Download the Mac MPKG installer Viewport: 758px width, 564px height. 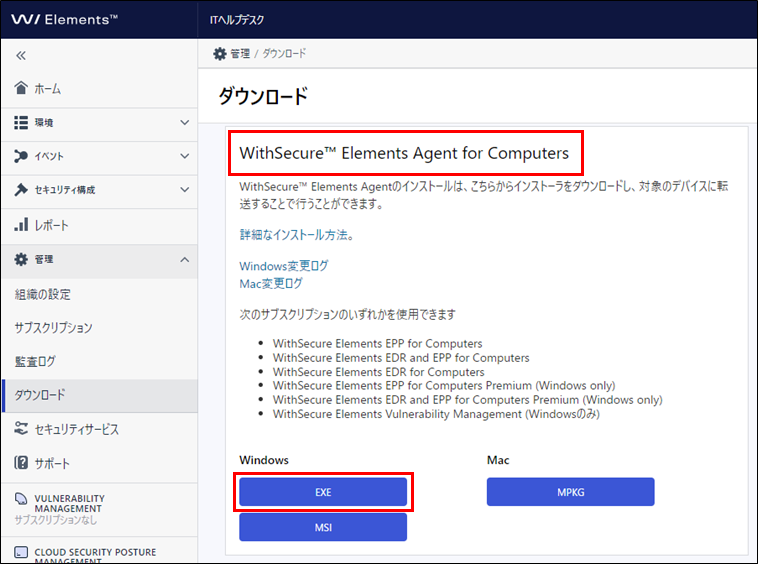point(570,492)
